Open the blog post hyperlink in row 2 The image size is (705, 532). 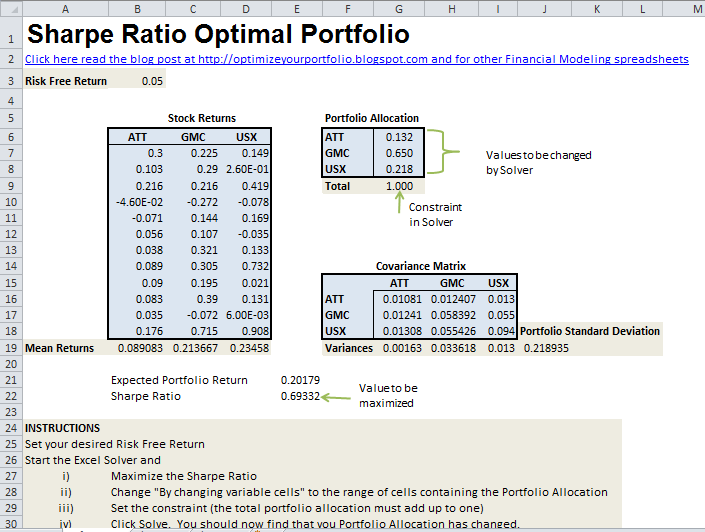pyautogui.click(x=357, y=59)
